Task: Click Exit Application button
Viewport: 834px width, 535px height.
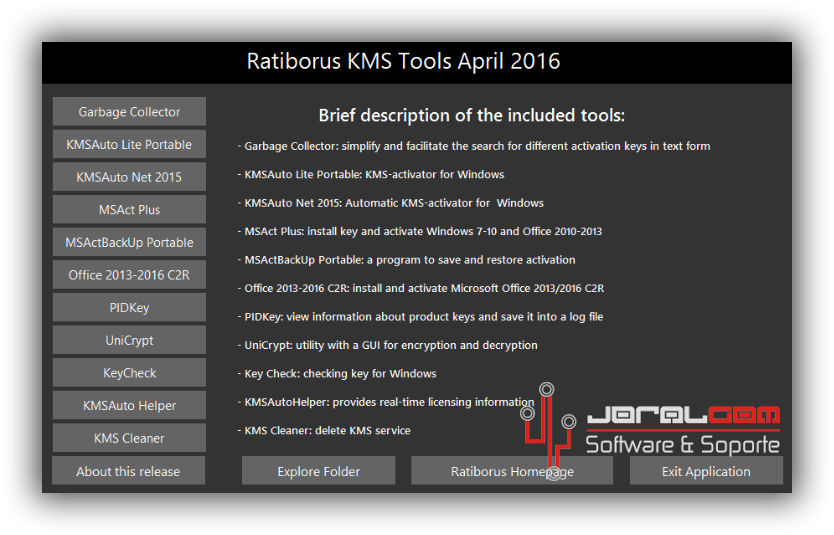Action: (706, 471)
